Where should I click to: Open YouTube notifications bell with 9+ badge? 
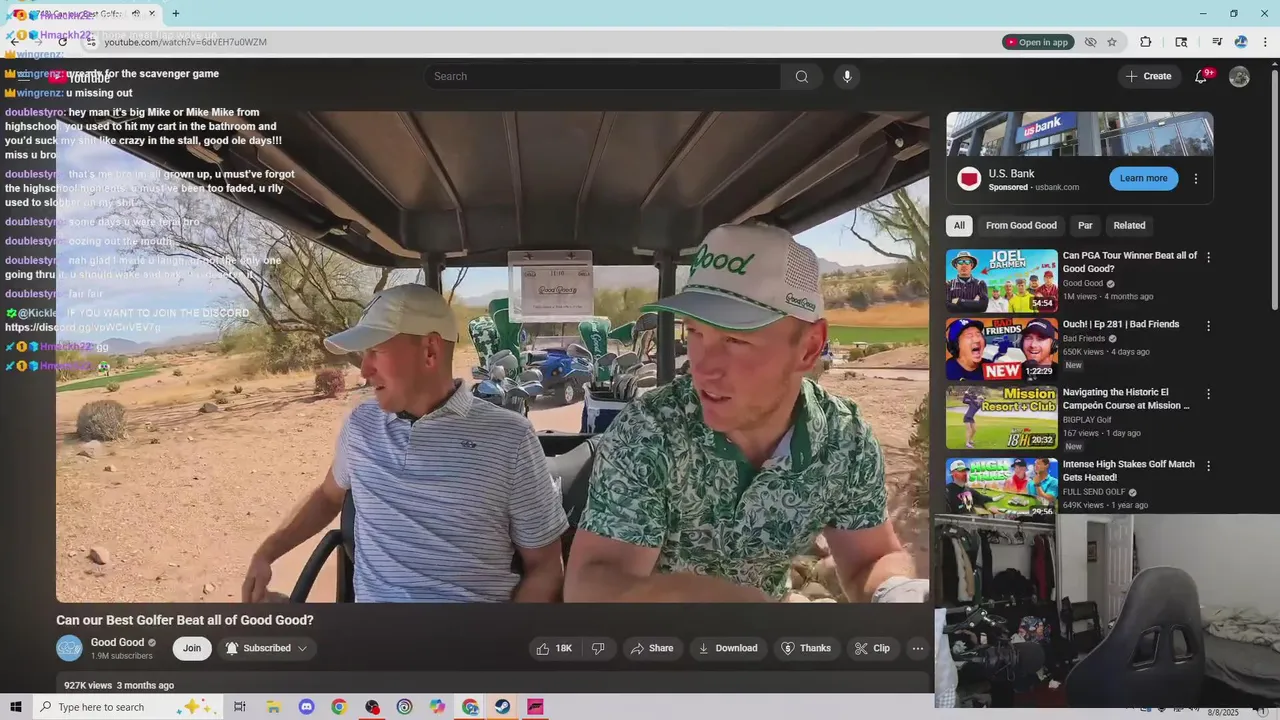coord(1201,77)
